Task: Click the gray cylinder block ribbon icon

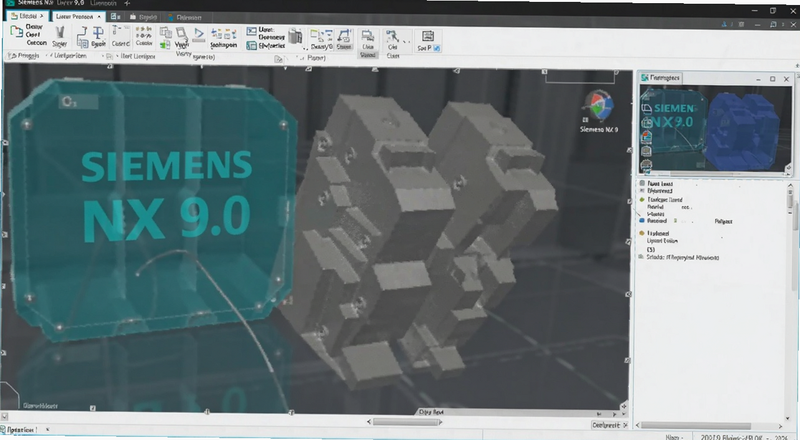Action: [295, 36]
